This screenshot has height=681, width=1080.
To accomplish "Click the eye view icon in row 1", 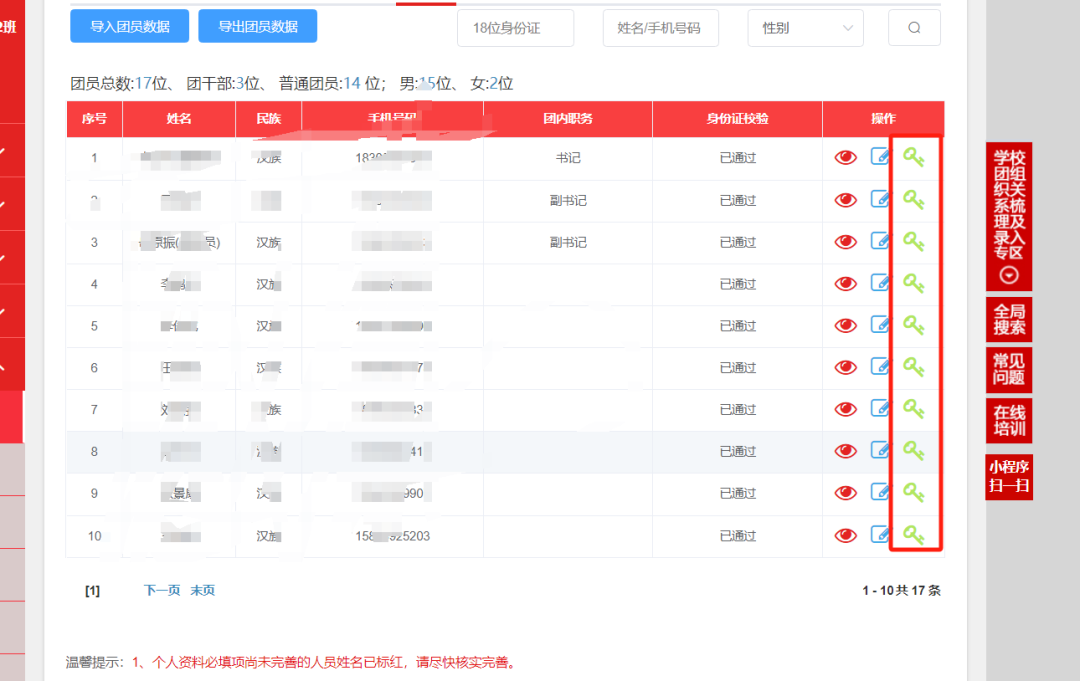I will (846, 157).
